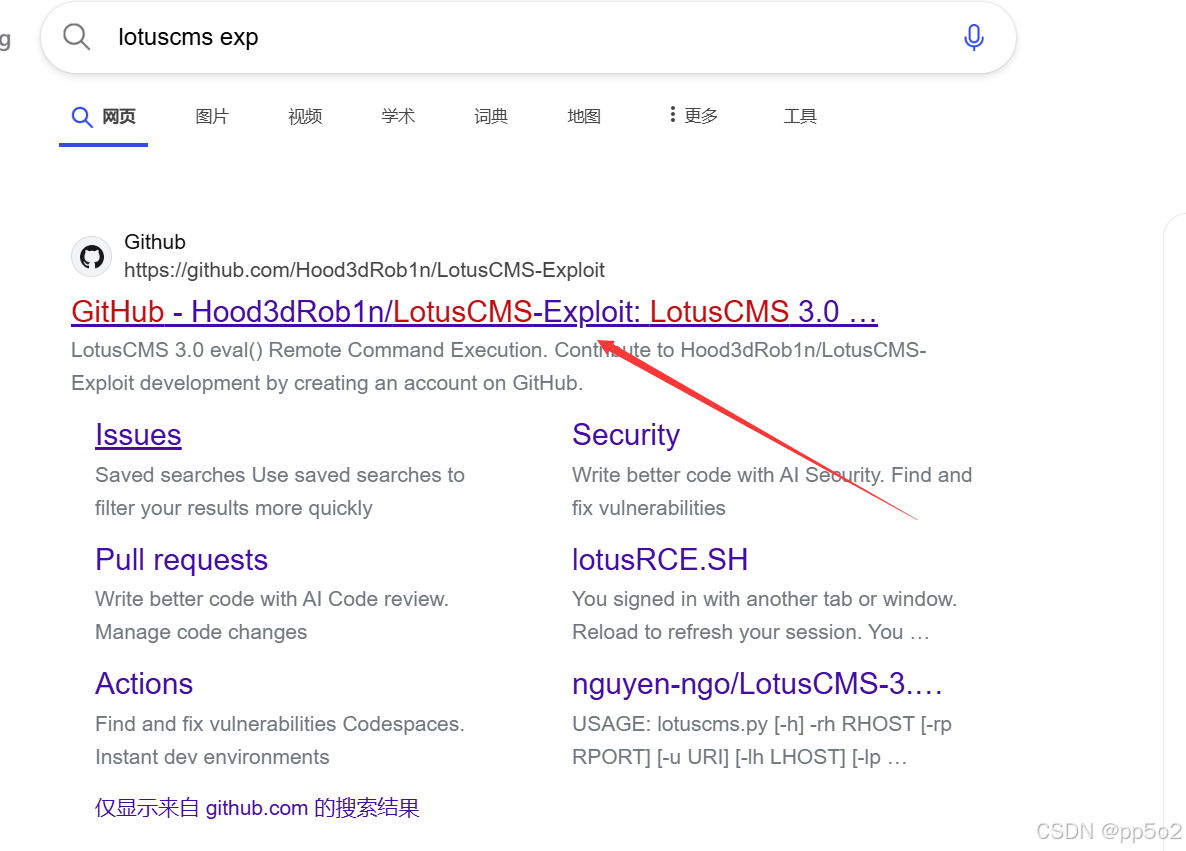Activate the microphone voice search icon

[x=973, y=37]
